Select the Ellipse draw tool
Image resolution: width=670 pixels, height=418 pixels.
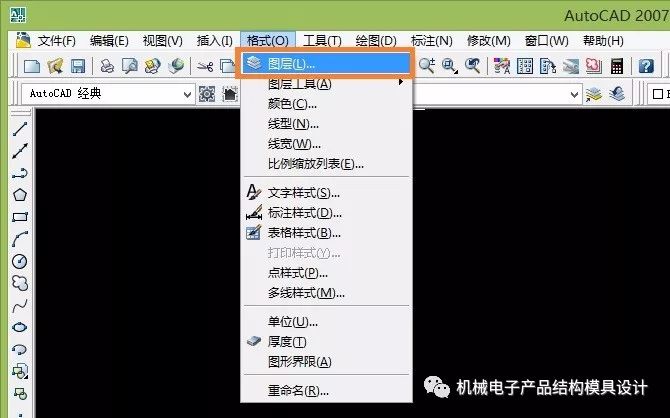pos(20,327)
